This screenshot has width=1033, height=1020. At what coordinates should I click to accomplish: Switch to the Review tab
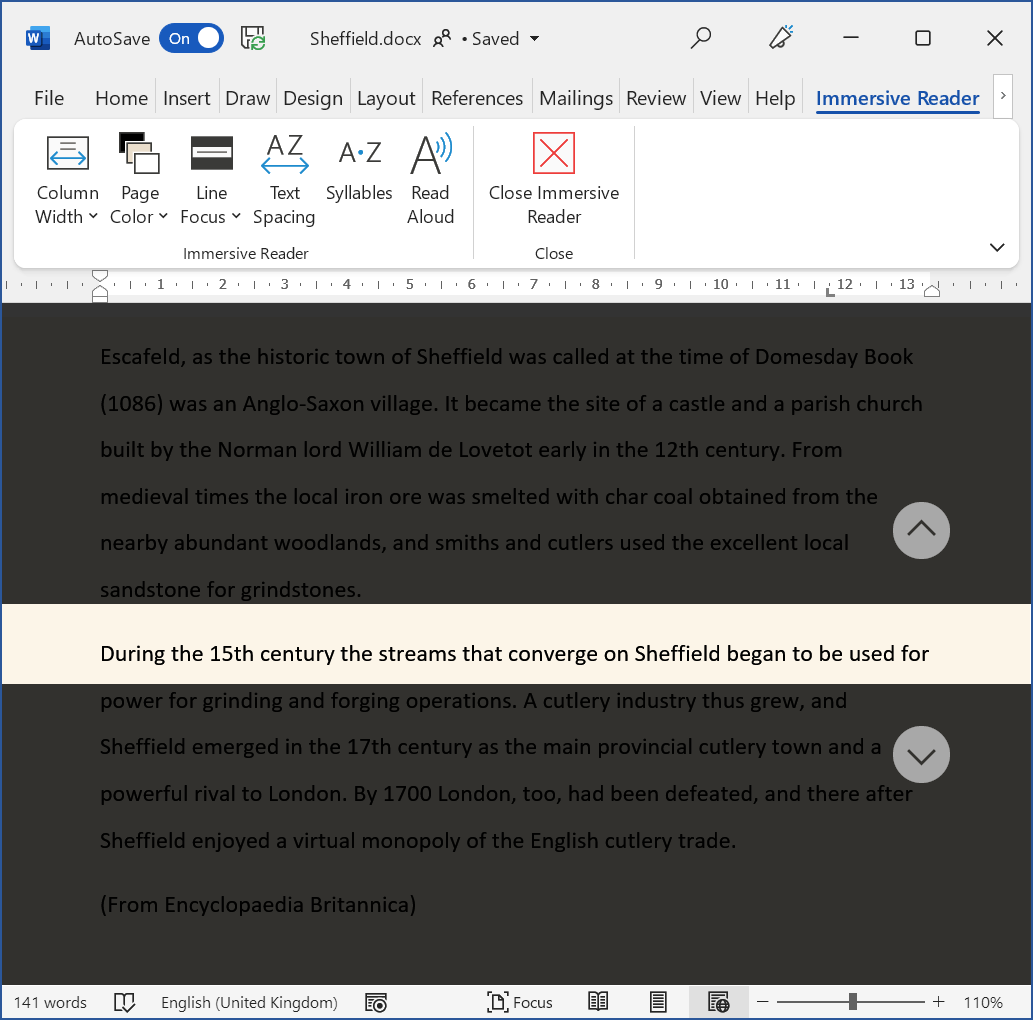click(x=655, y=98)
